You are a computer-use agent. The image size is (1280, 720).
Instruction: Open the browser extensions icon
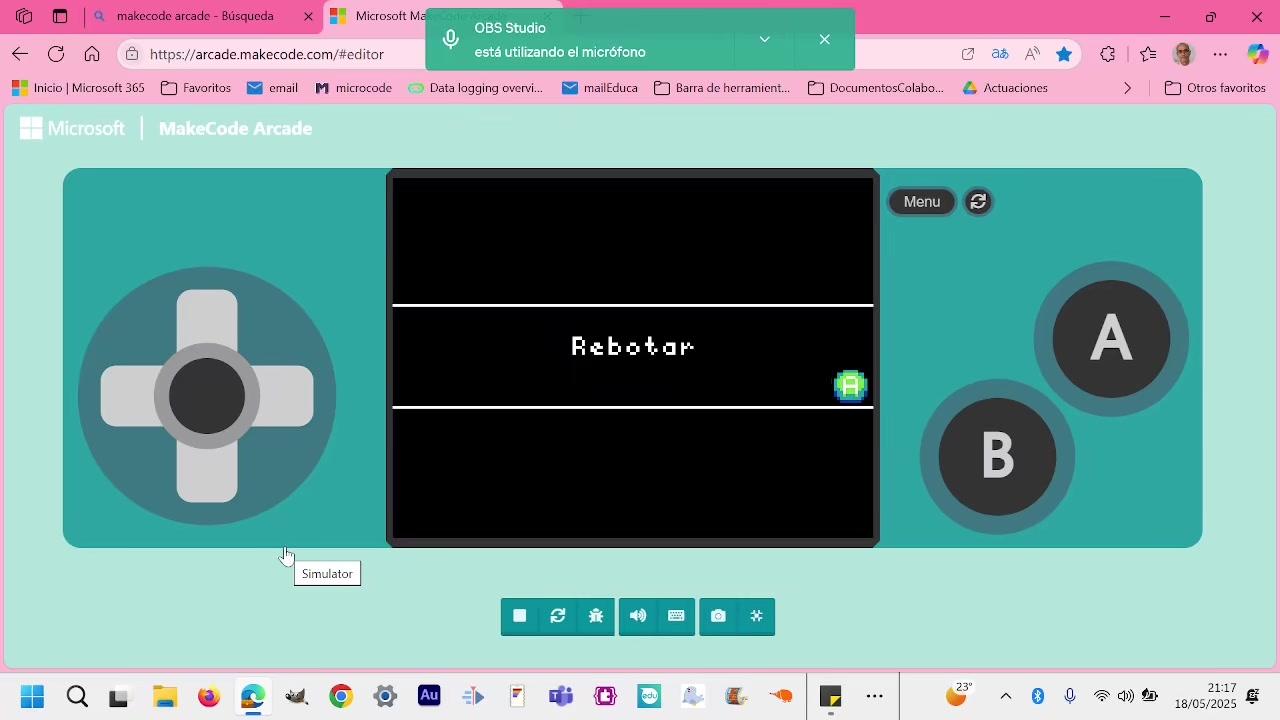tap(1108, 54)
